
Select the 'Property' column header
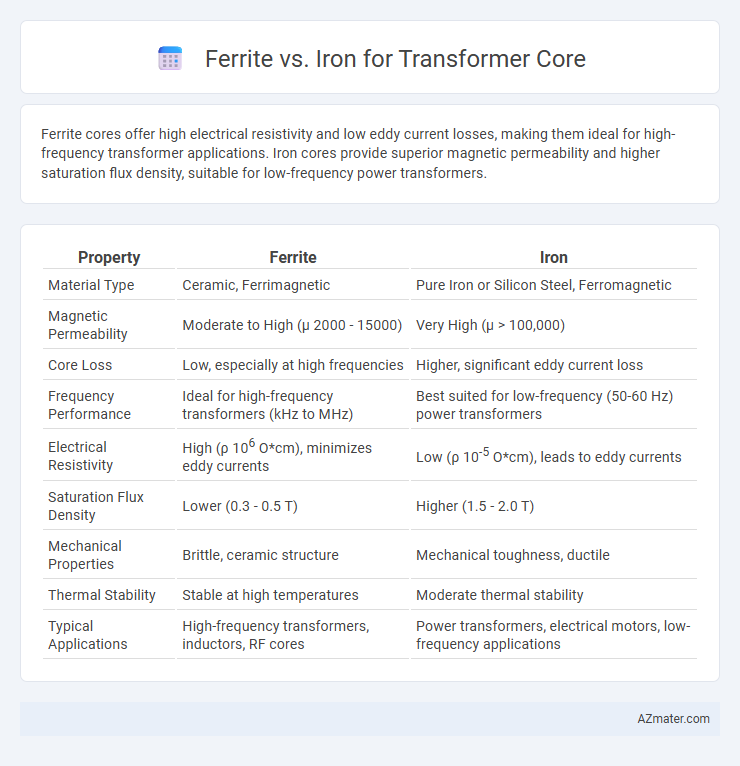coord(109,257)
